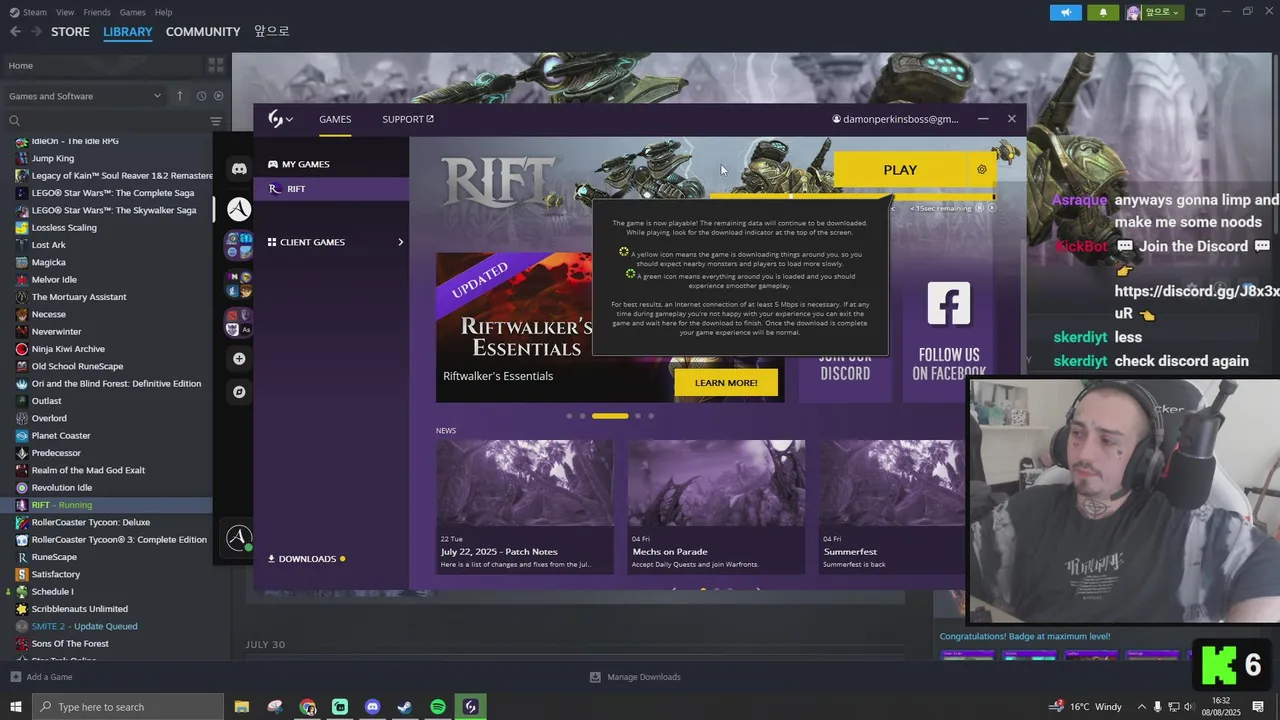1280x720 pixels.
Task: Click the Steam forward navigation arrow
Action: click(36, 32)
